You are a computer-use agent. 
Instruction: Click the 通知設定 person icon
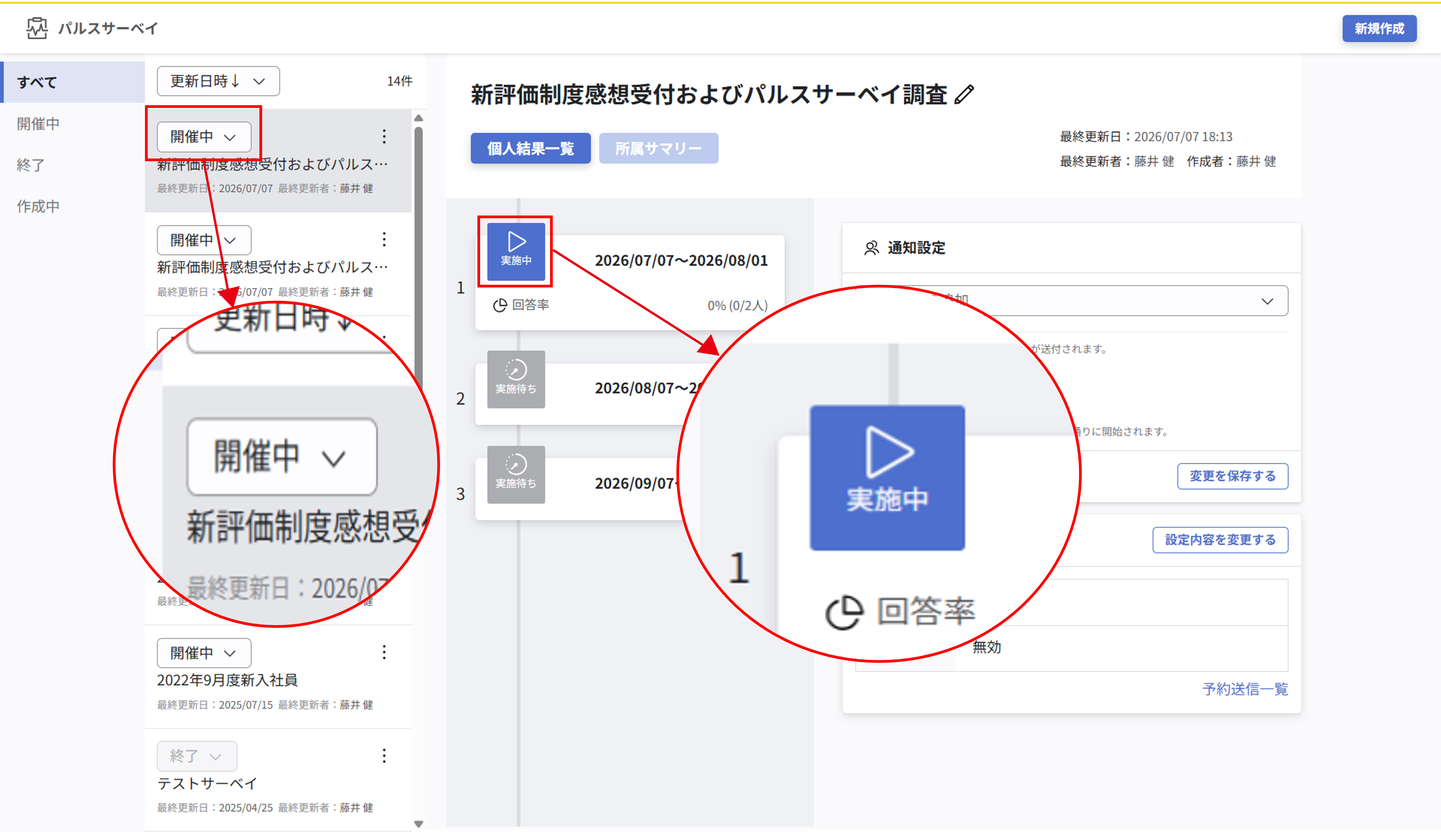tap(871, 248)
